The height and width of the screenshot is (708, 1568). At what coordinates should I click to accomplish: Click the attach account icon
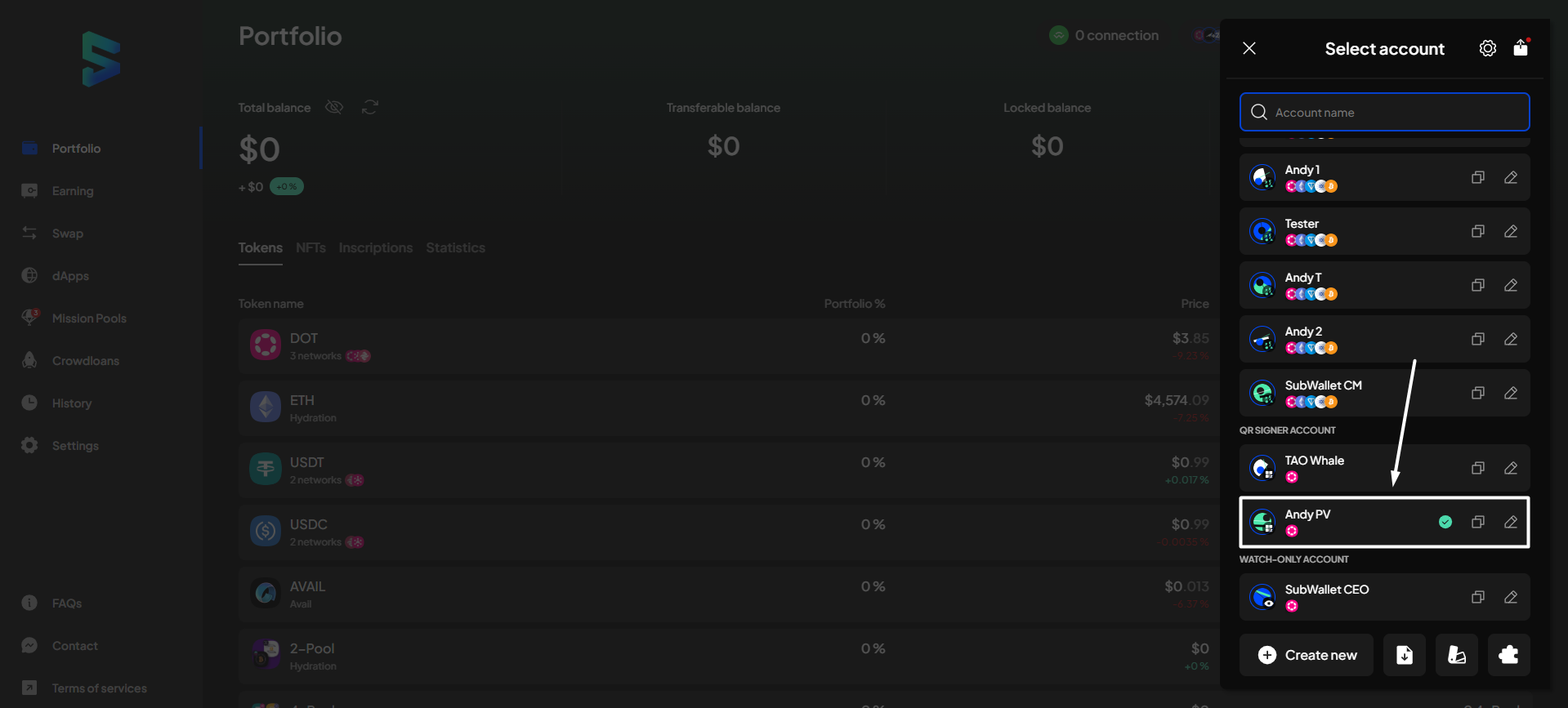1456,655
